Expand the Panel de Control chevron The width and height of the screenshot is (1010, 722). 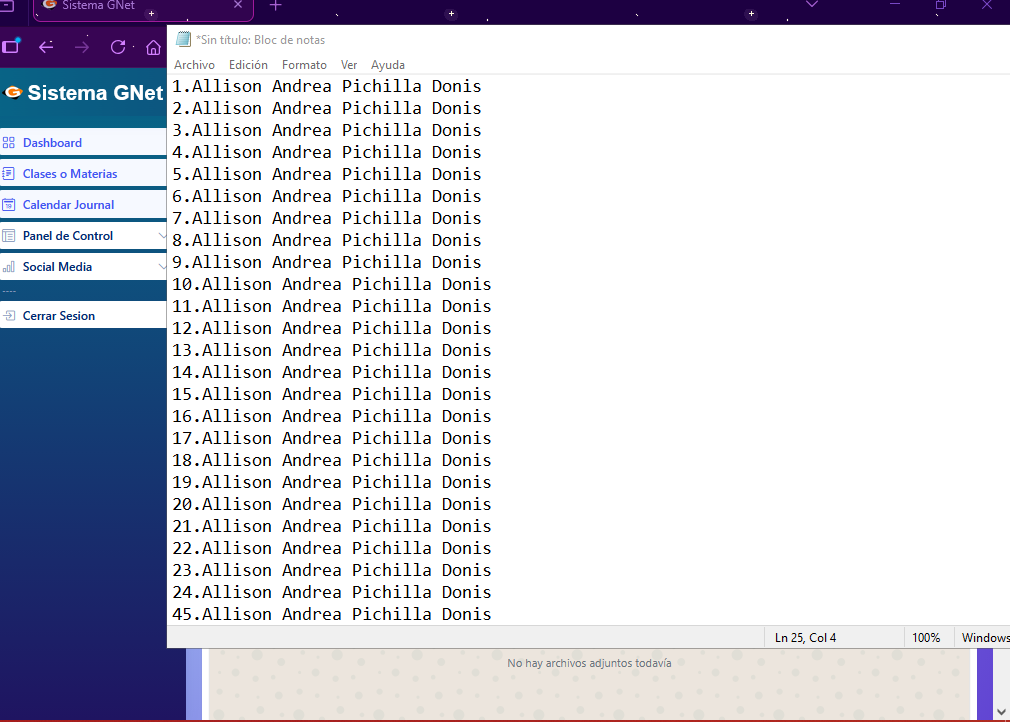162,236
